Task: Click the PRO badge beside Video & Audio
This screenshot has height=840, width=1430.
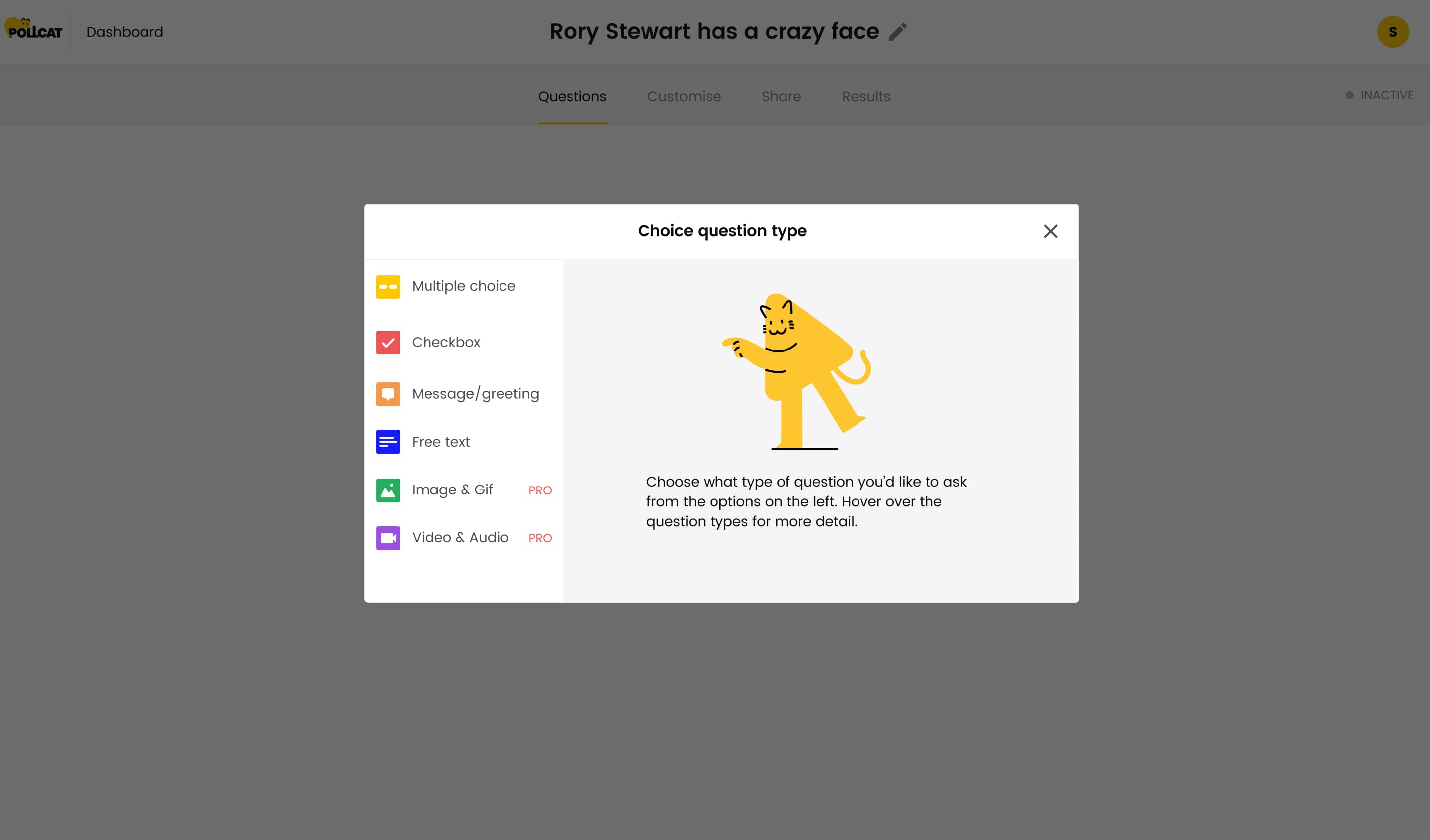Action: tap(540, 538)
